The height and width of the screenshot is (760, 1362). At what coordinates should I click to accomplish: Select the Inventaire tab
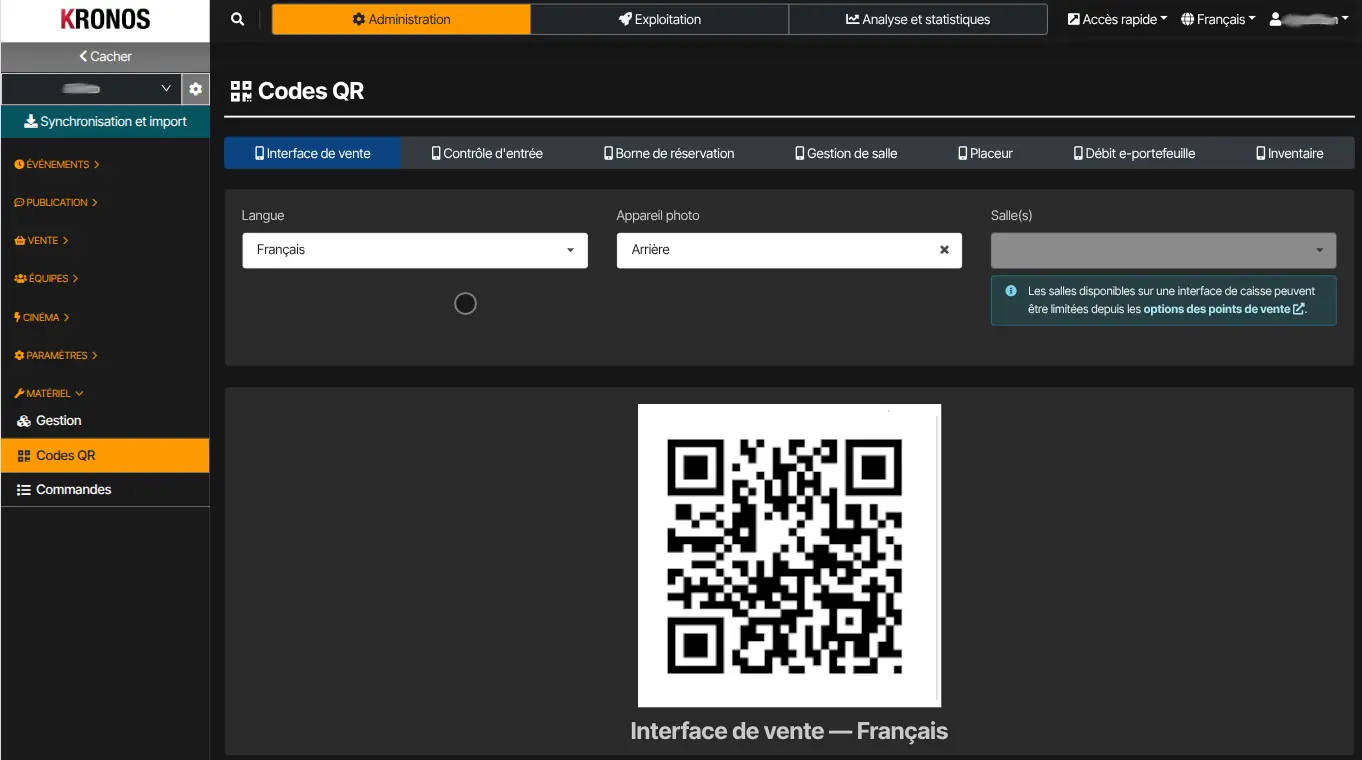click(x=1290, y=153)
